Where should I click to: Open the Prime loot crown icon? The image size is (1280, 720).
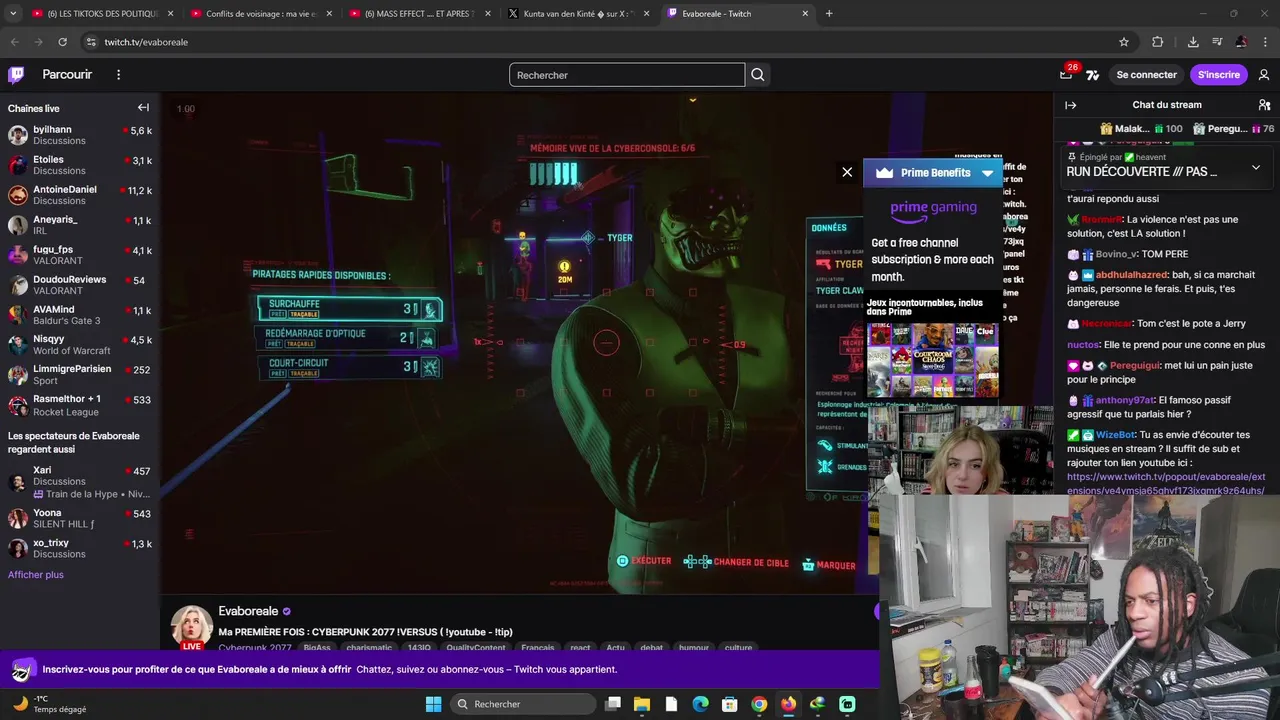pos(1066,75)
